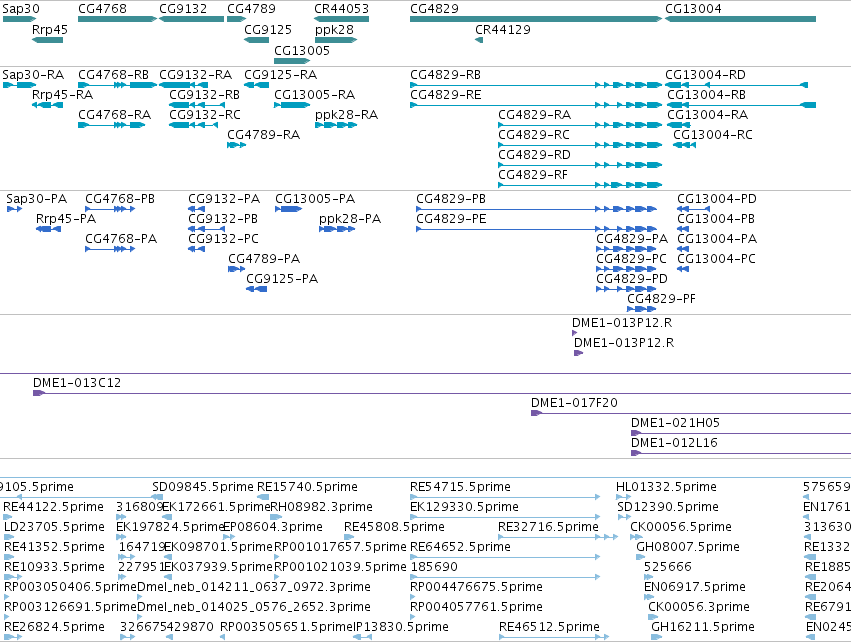The width and height of the screenshot is (851, 642).
Task: Select the Sap30 gene label
Action: (x=21, y=9)
